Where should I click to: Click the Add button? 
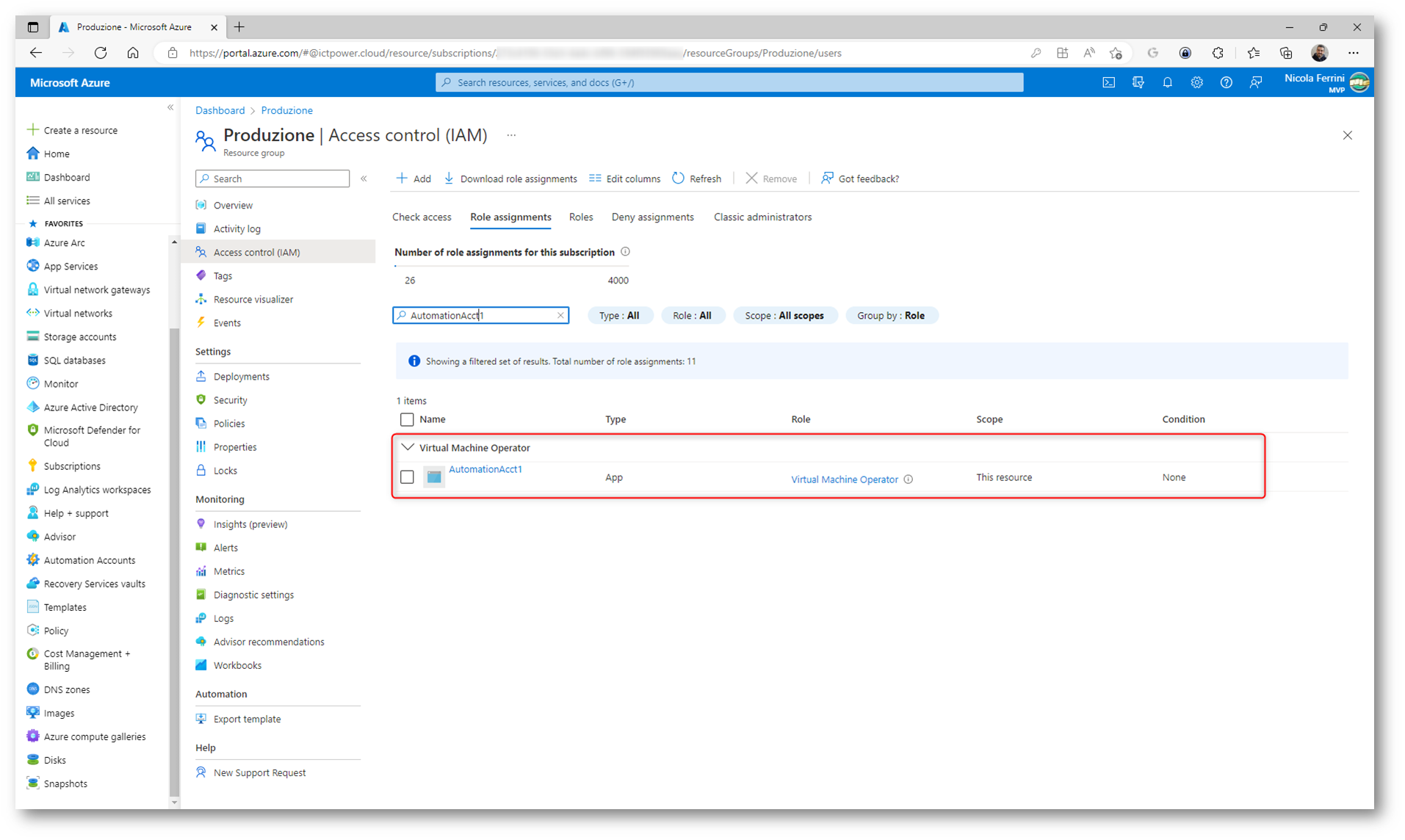click(413, 178)
